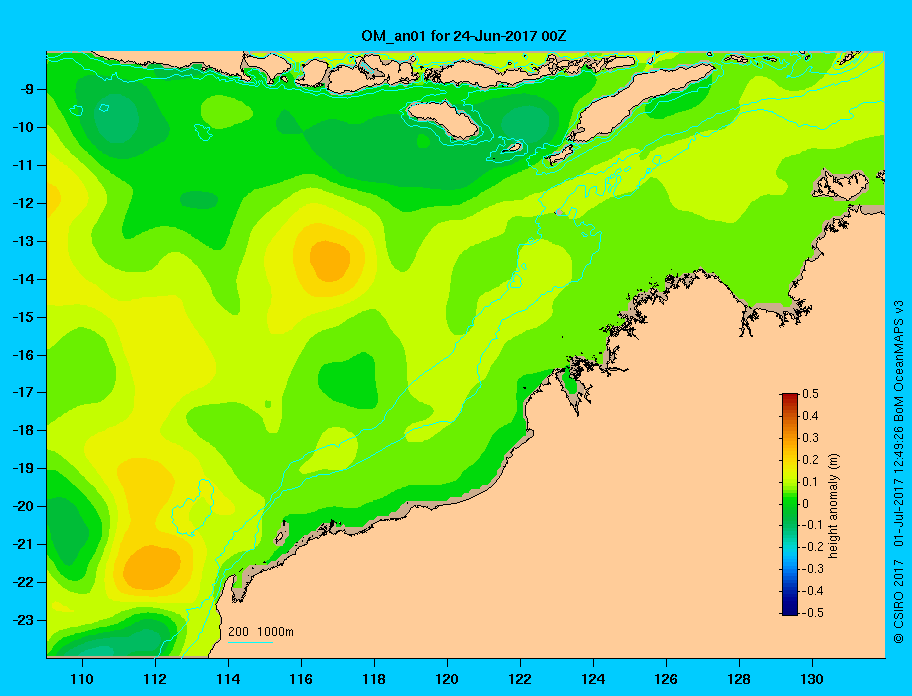Click the CSIRO 2017 BoM OceanMAPS copyright text

[x=899, y=472]
